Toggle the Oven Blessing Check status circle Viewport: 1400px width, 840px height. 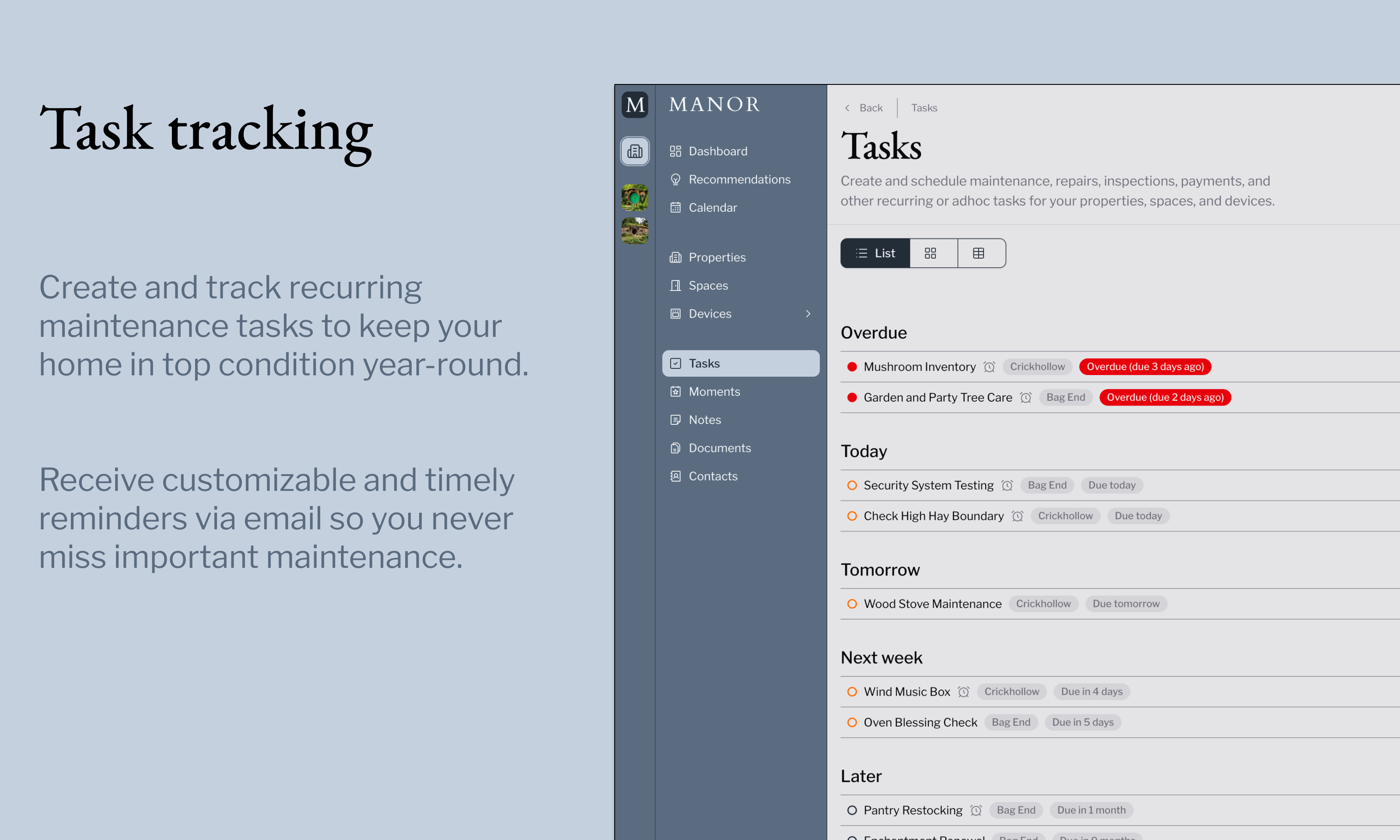(x=852, y=722)
